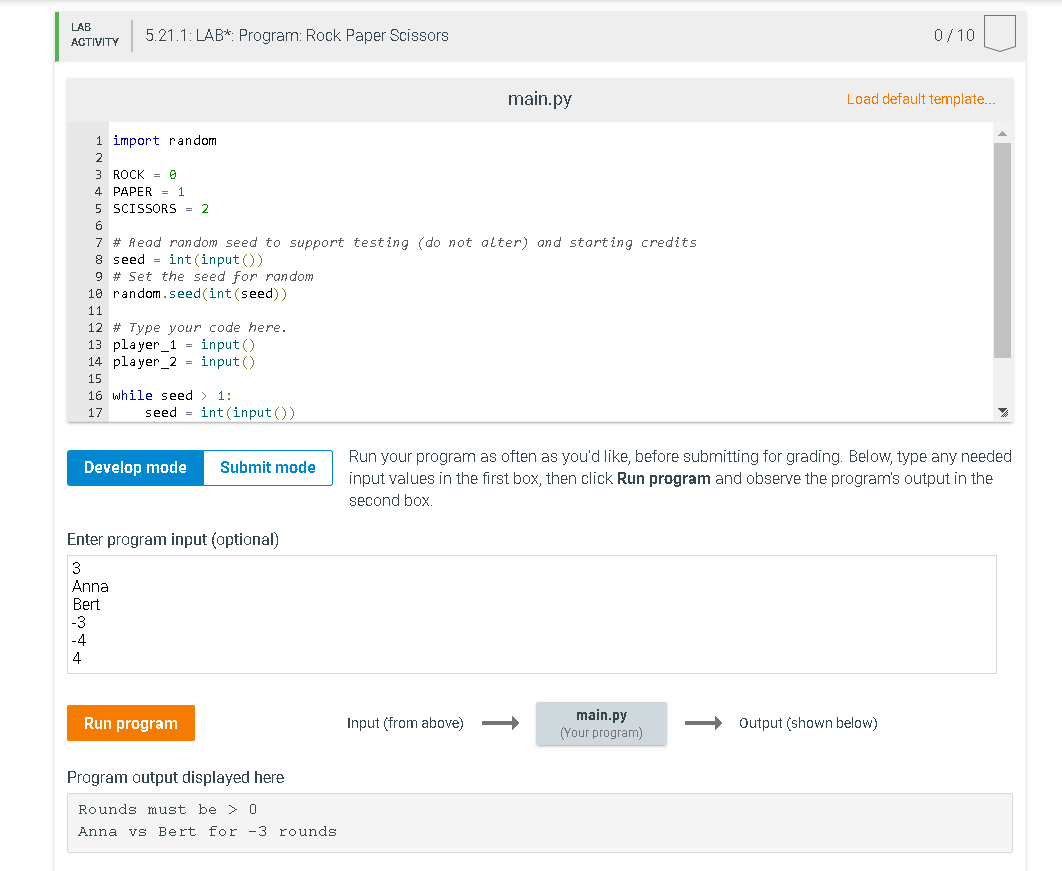Click the Anna entry in the input box

tap(89, 586)
